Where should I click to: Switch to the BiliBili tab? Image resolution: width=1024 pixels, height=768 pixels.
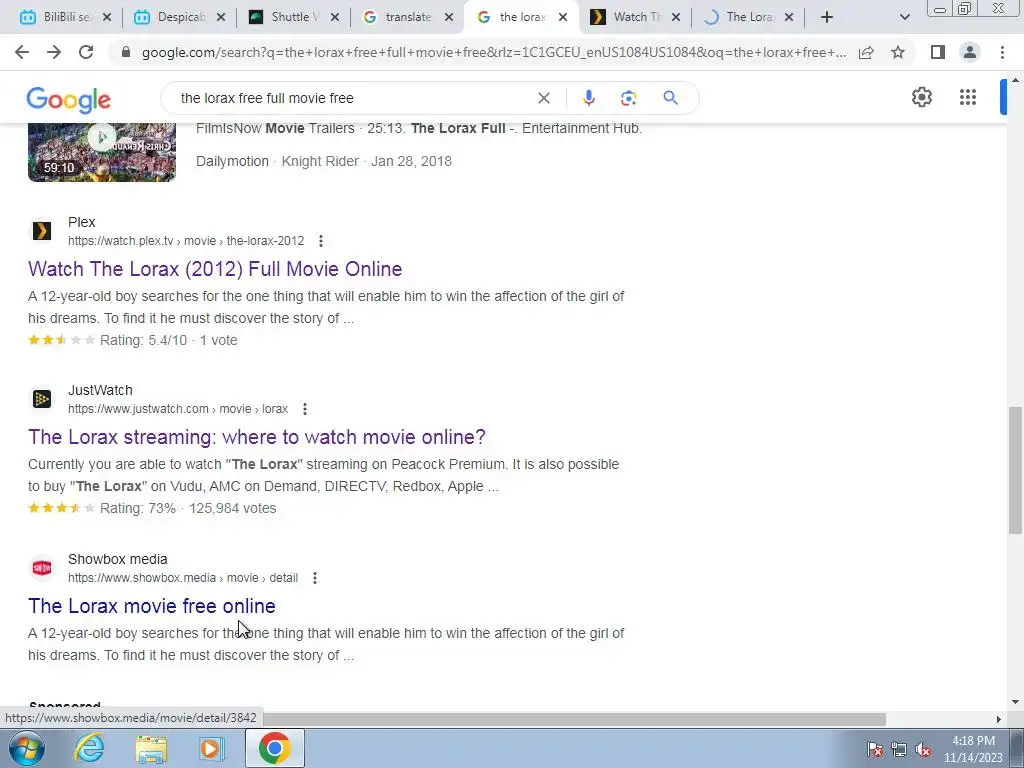65,17
